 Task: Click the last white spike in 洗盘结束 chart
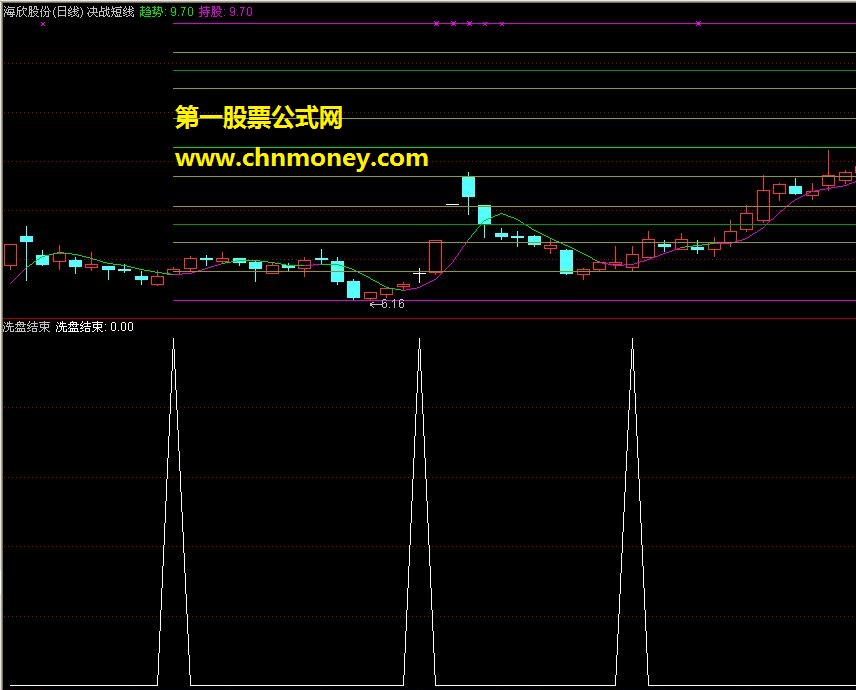632,511
